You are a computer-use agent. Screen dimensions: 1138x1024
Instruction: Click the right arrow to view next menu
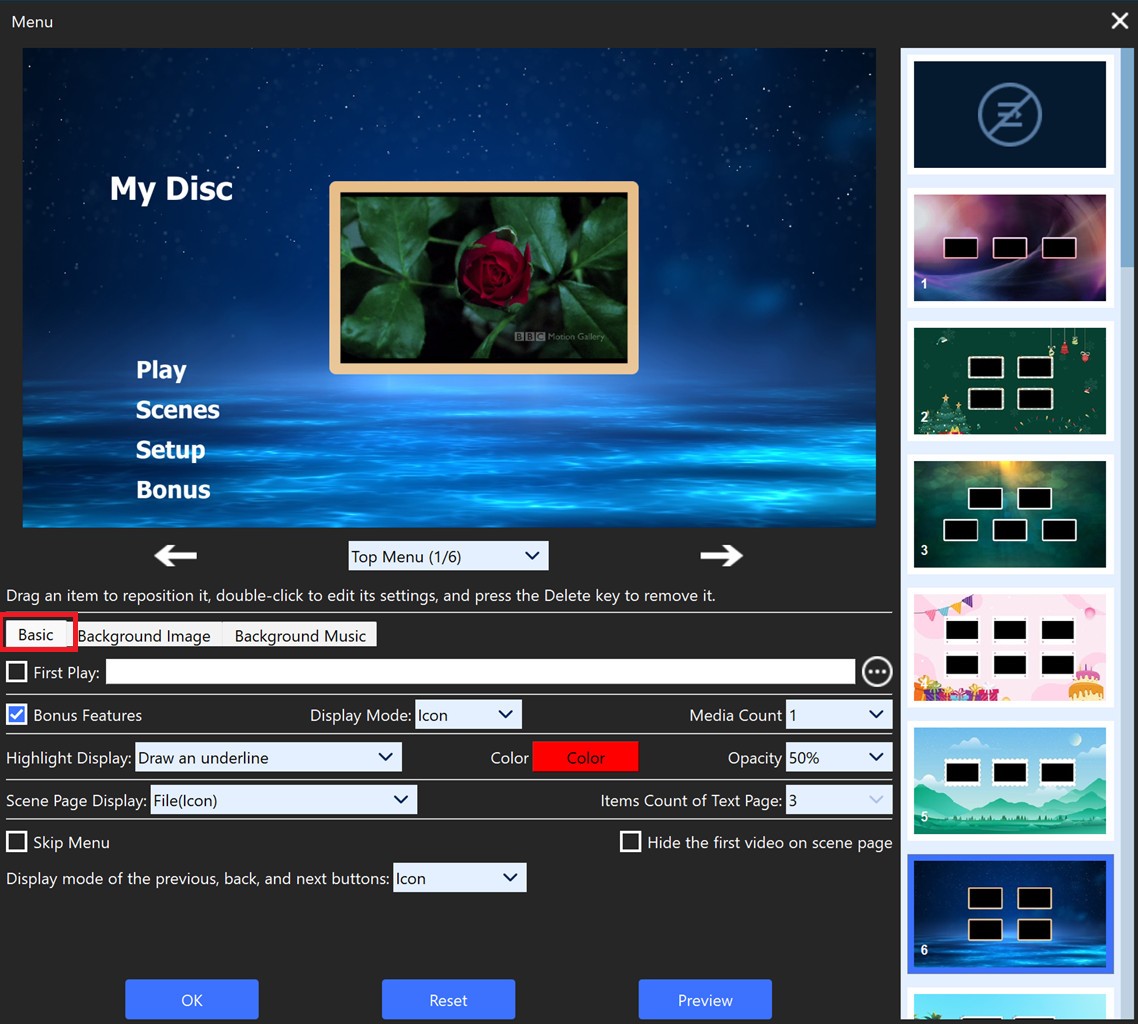pyautogui.click(x=721, y=556)
